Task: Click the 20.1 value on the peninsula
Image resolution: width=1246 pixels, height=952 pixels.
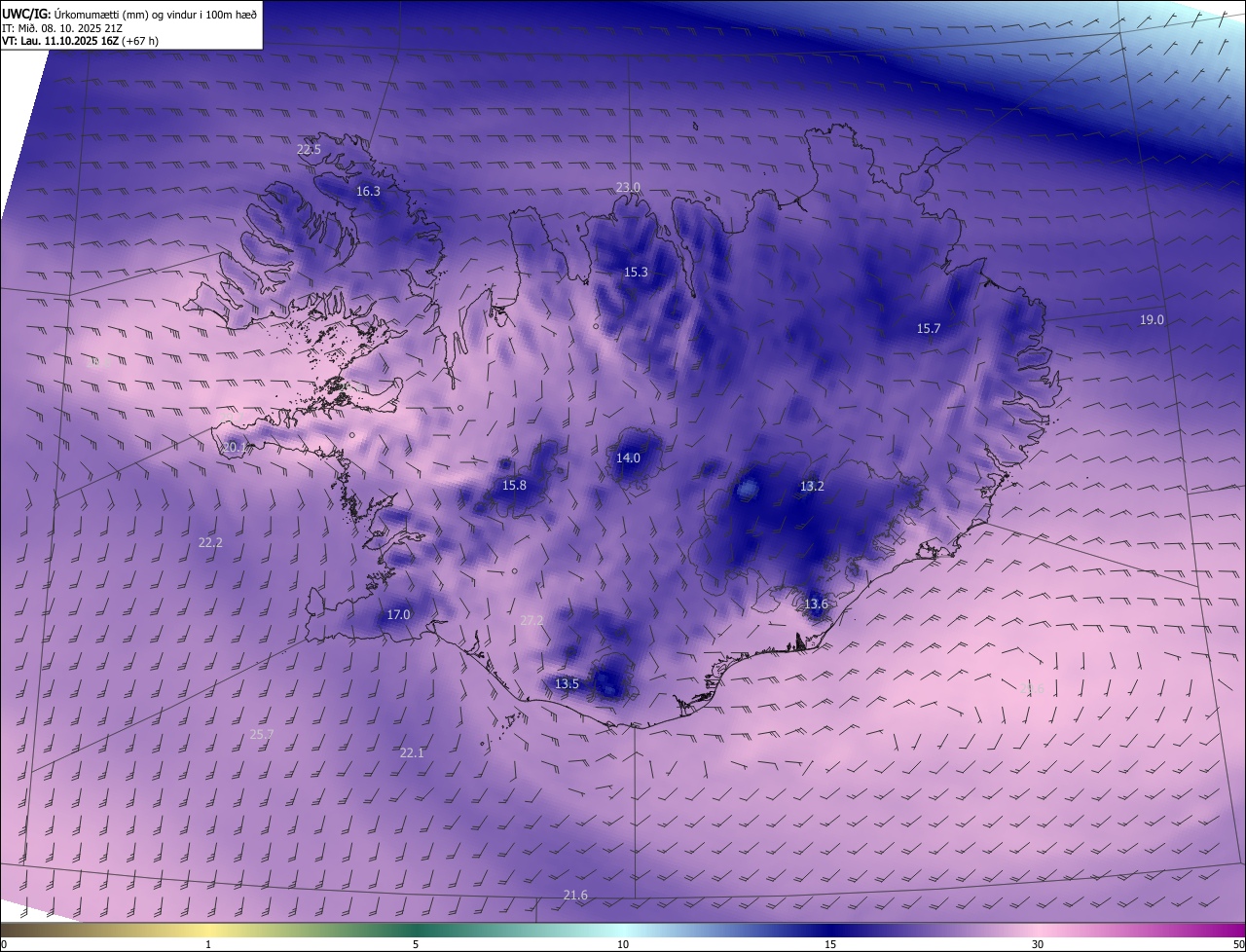Action: [235, 448]
